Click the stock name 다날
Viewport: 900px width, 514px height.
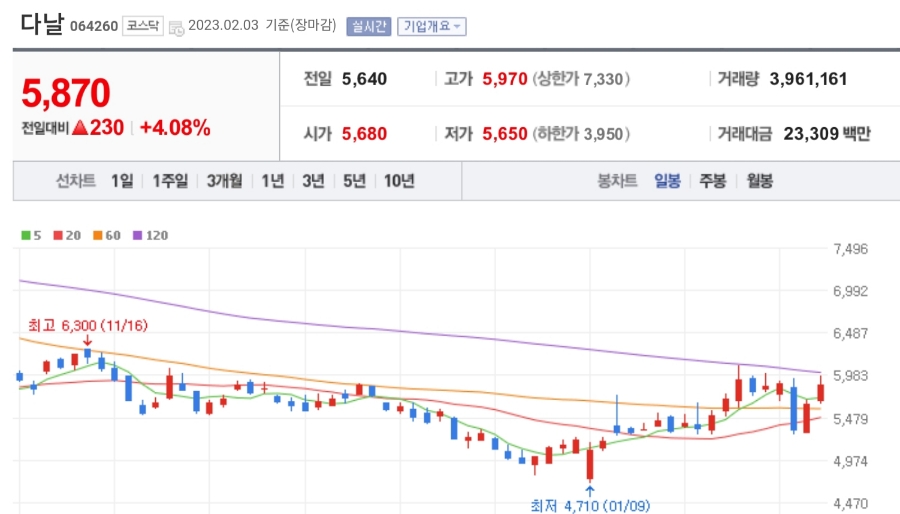pos(42,24)
